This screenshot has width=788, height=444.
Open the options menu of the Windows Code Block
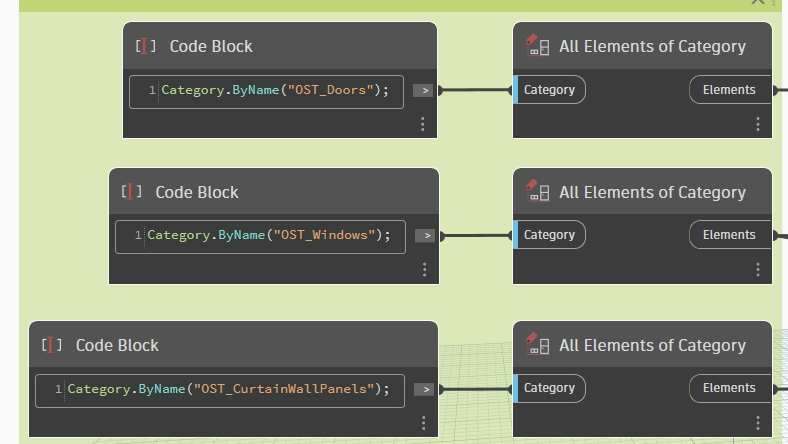click(x=424, y=270)
